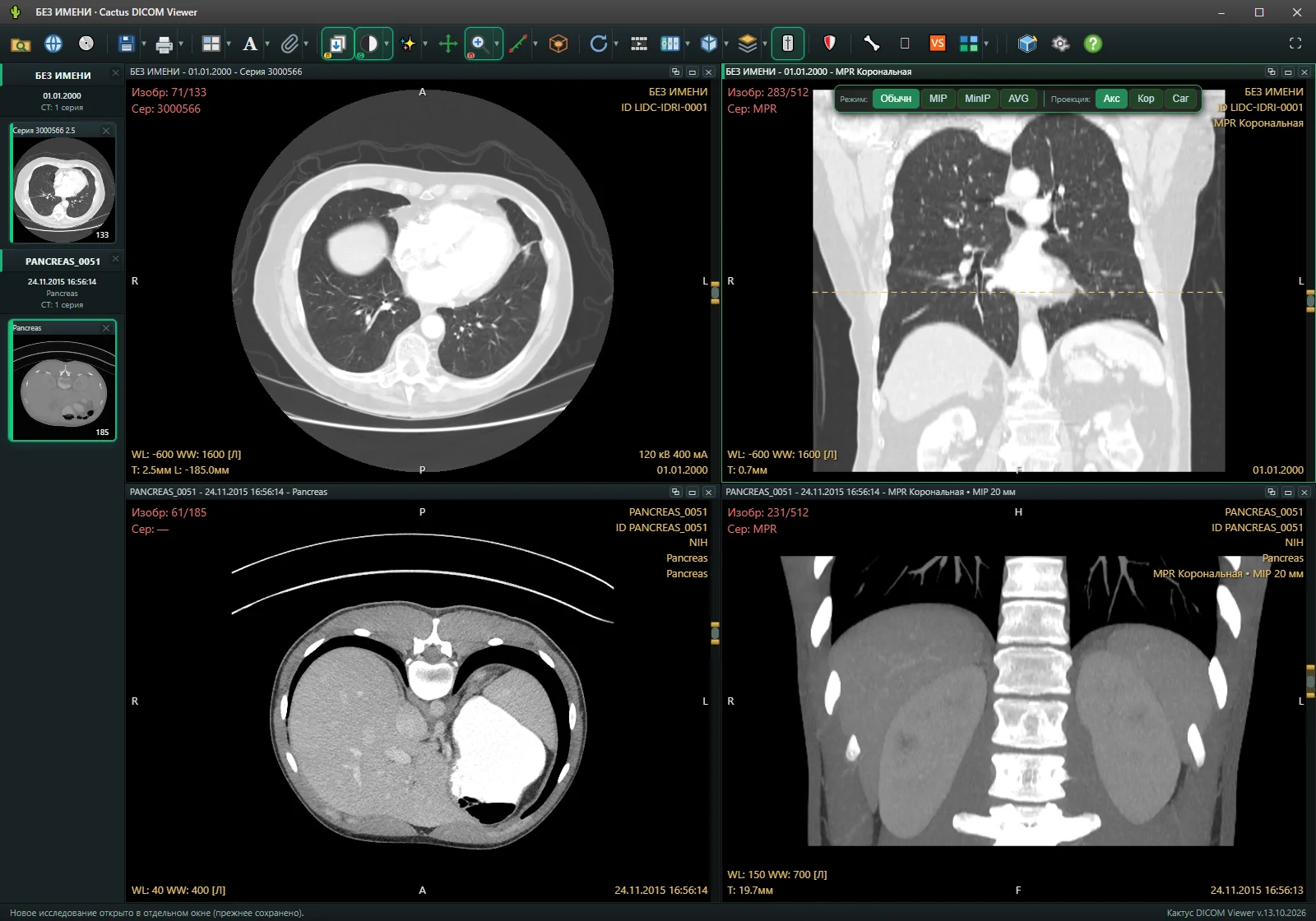Toggle the magnifier zoom tool
This screenshot has width=1316, height=921.
(x=479, y=44)
